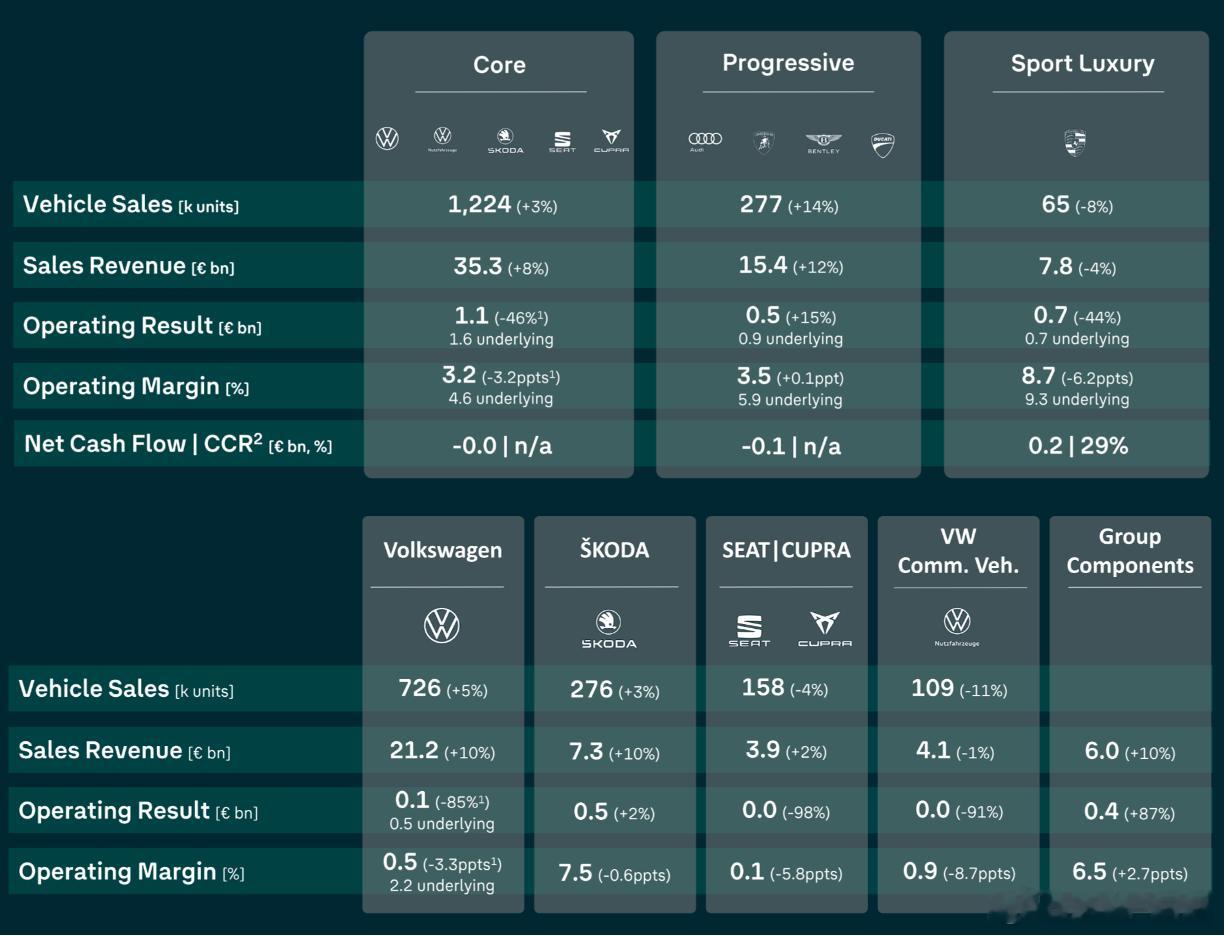The image size is (1224, 936).
Task: Click Sport Luxury sales revenue 7.8 (-4%)
Action: [1078, 267]
